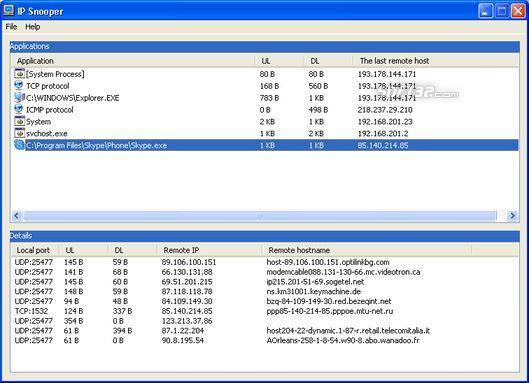Click remote IP 87.118.118.78

187,291
